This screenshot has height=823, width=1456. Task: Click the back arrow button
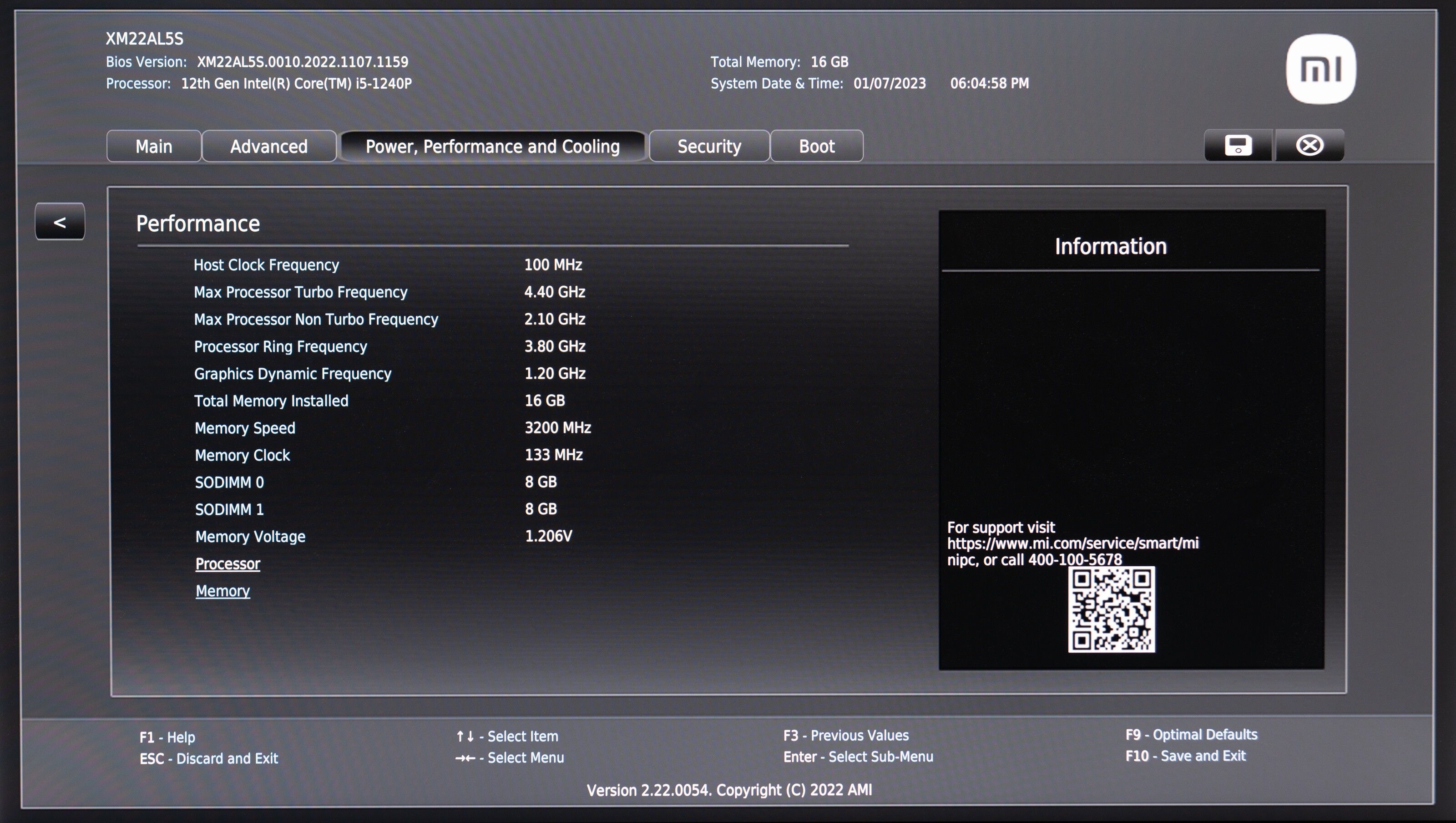pyautogui.click(x=60, y=222)
